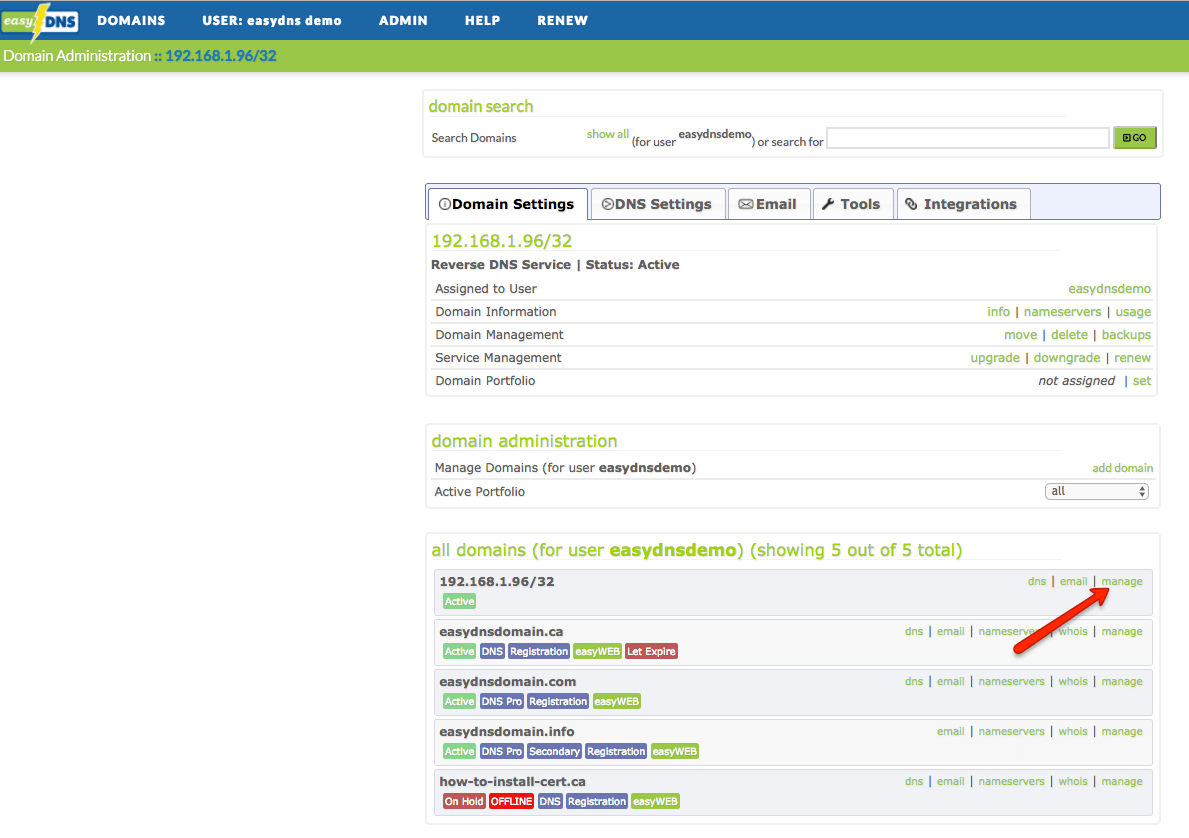Click Let Expire badge on easydnsdomain.ca
The width and height of the screenshot is (1189, 838).
coord(651,651)
